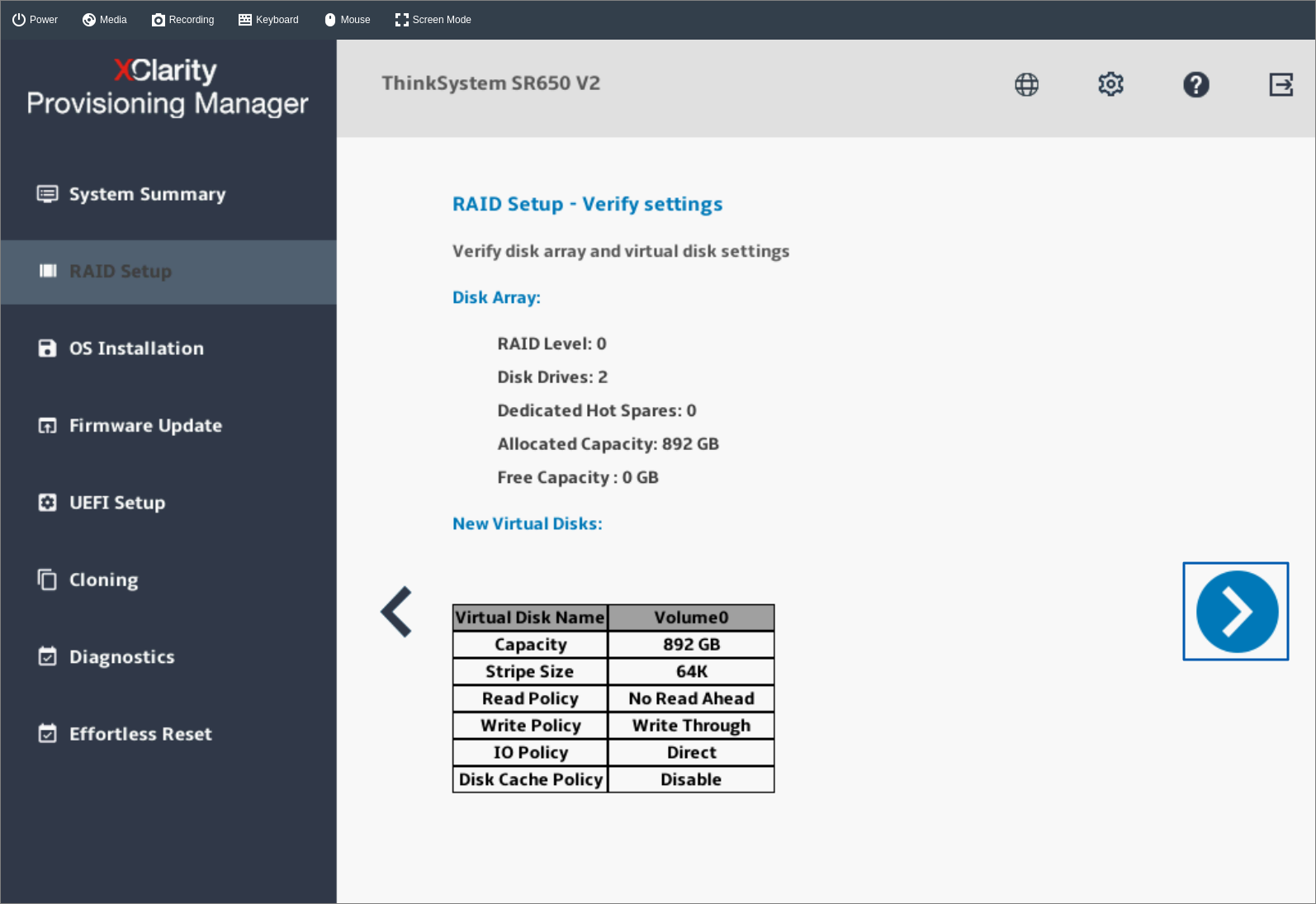Click the Disk Cache Policy label cell
This screenshot has width=1316, height=904.
pos(530,779)
